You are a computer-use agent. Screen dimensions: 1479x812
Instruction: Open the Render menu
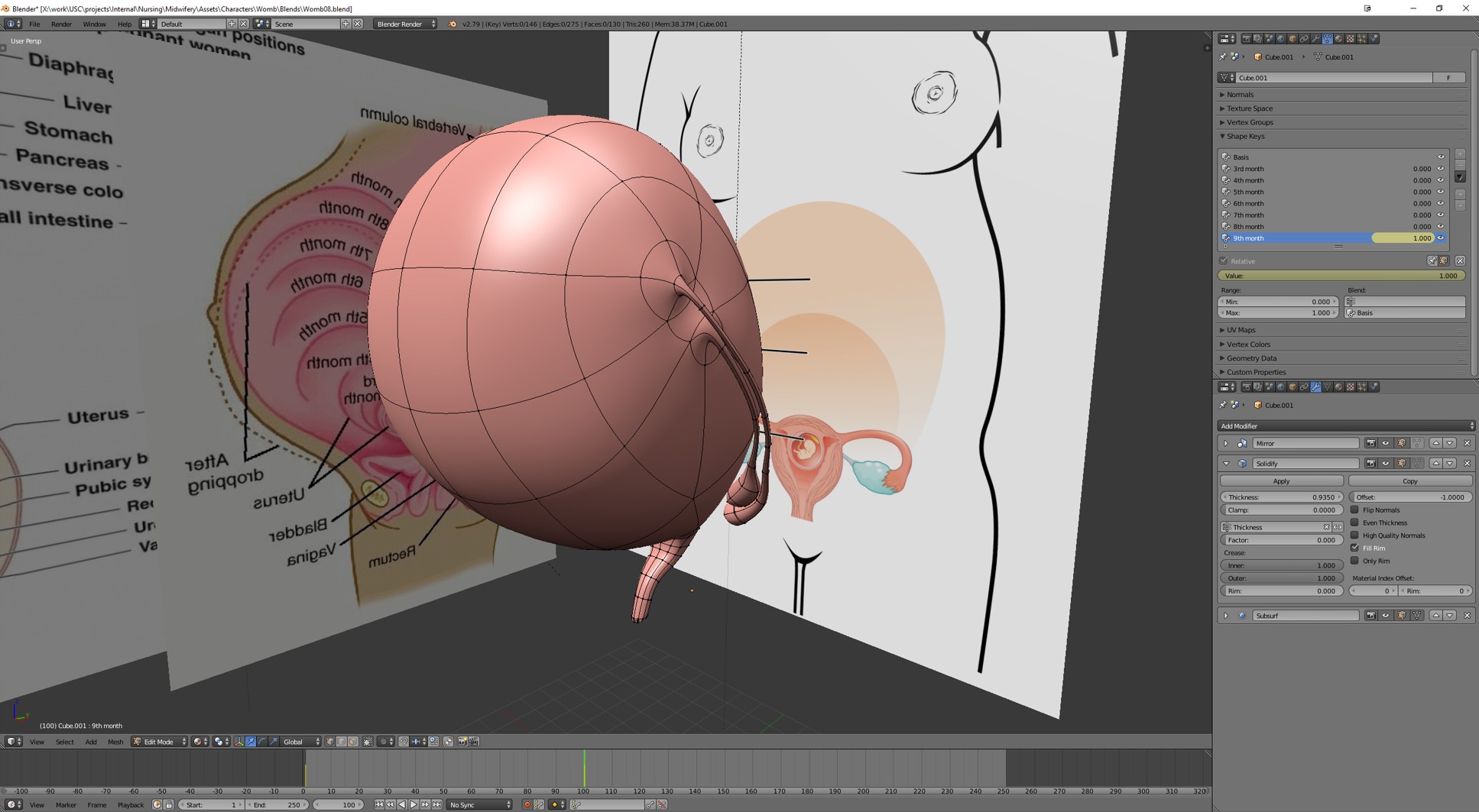61,24
